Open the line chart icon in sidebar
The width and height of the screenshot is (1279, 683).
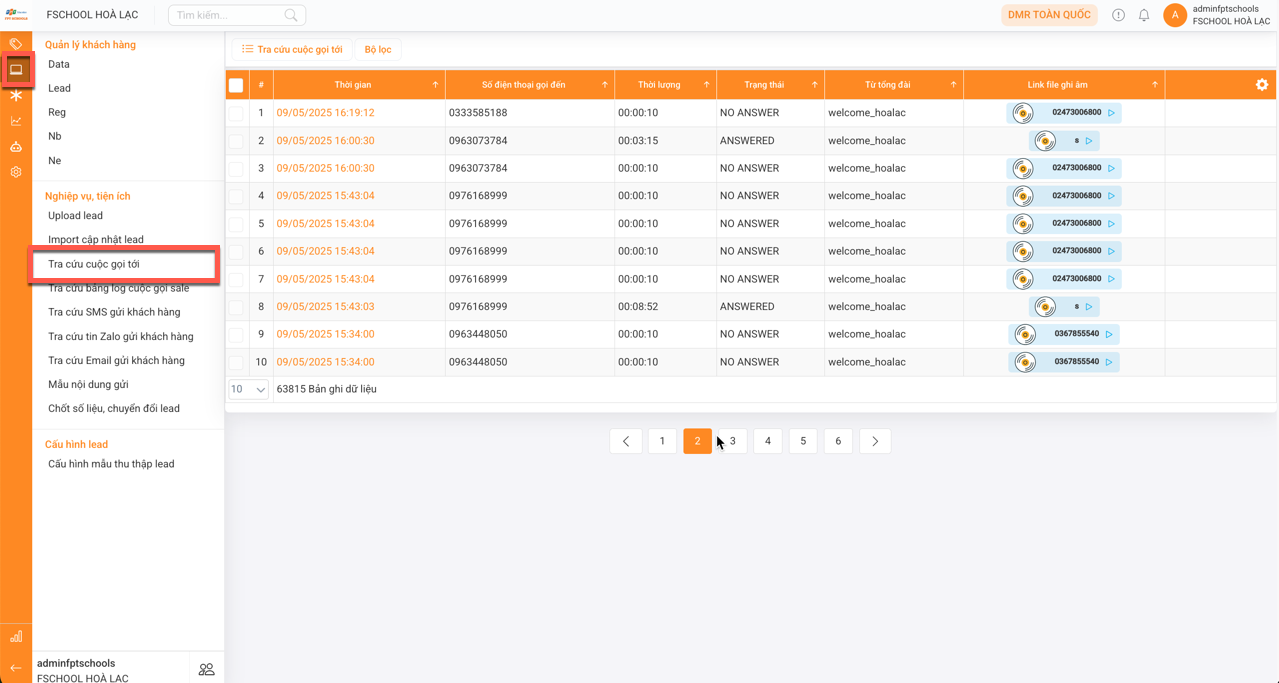pyautogui.click(x=16, y=121)
